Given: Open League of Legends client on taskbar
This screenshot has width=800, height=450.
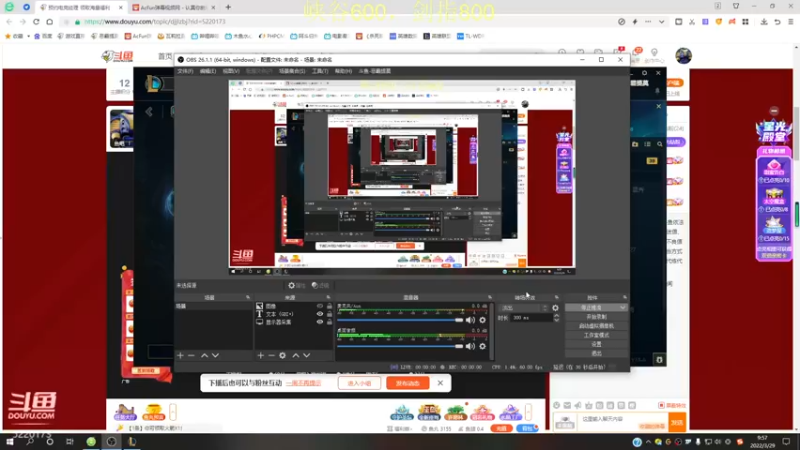Looking at the screenshot, I should pos(132,441).
